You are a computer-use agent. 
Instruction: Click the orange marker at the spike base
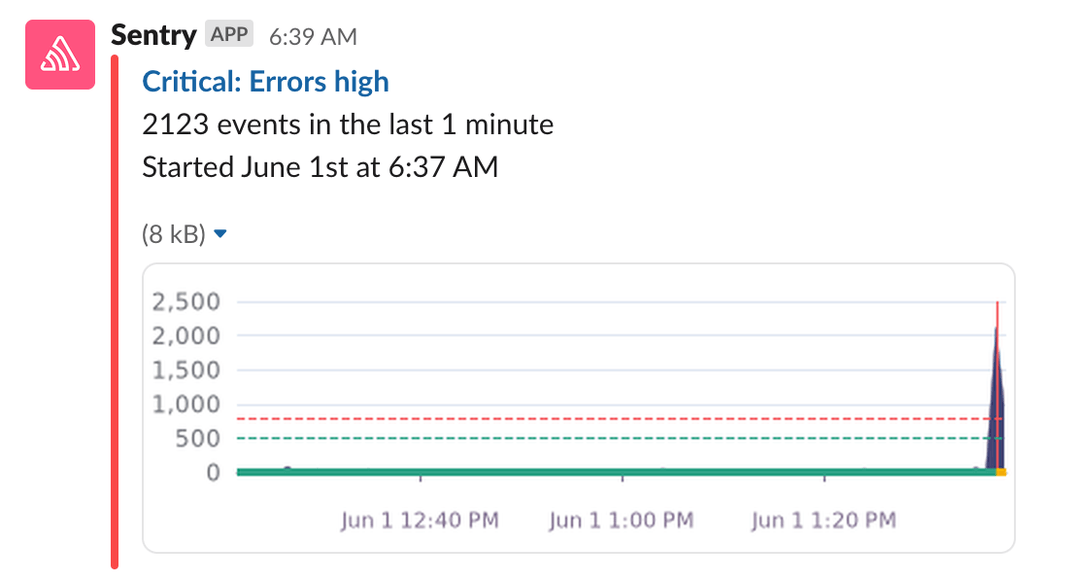coord(999,470)
